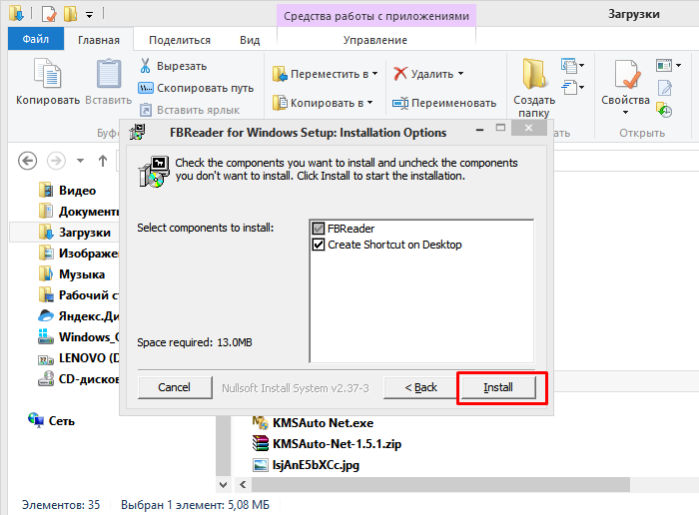Select the KMSAuto-Net-1.5.1.zip archive
Image resolution: width=699 pixels, height=515 pixels.
coord(327,444)
